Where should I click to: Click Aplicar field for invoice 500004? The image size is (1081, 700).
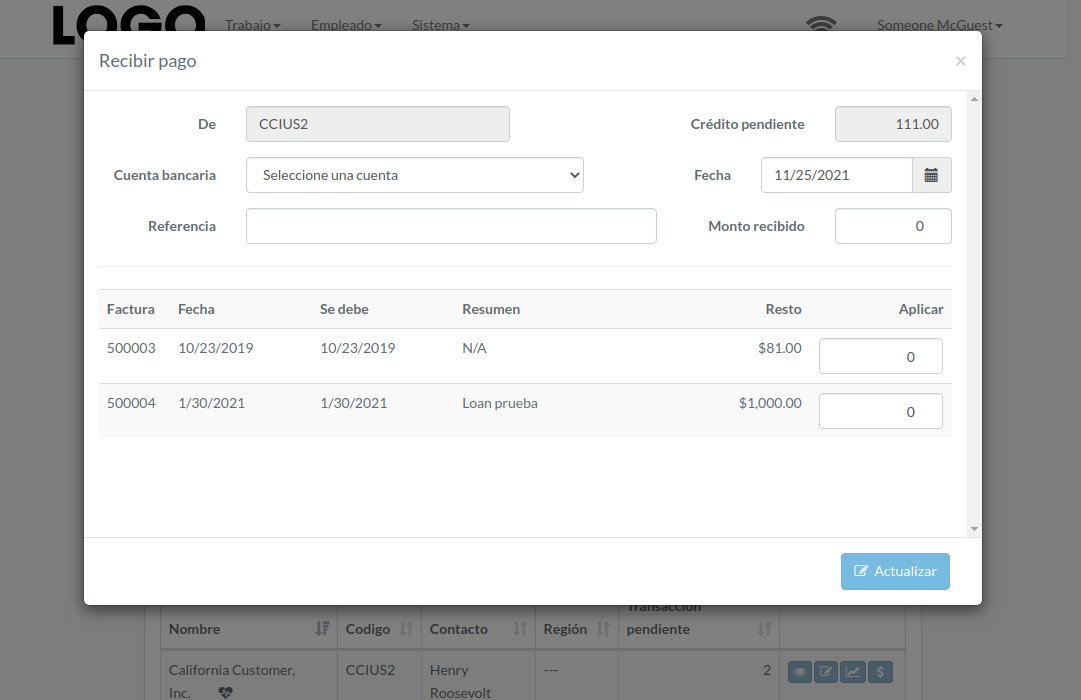click(x=880, y=411)
